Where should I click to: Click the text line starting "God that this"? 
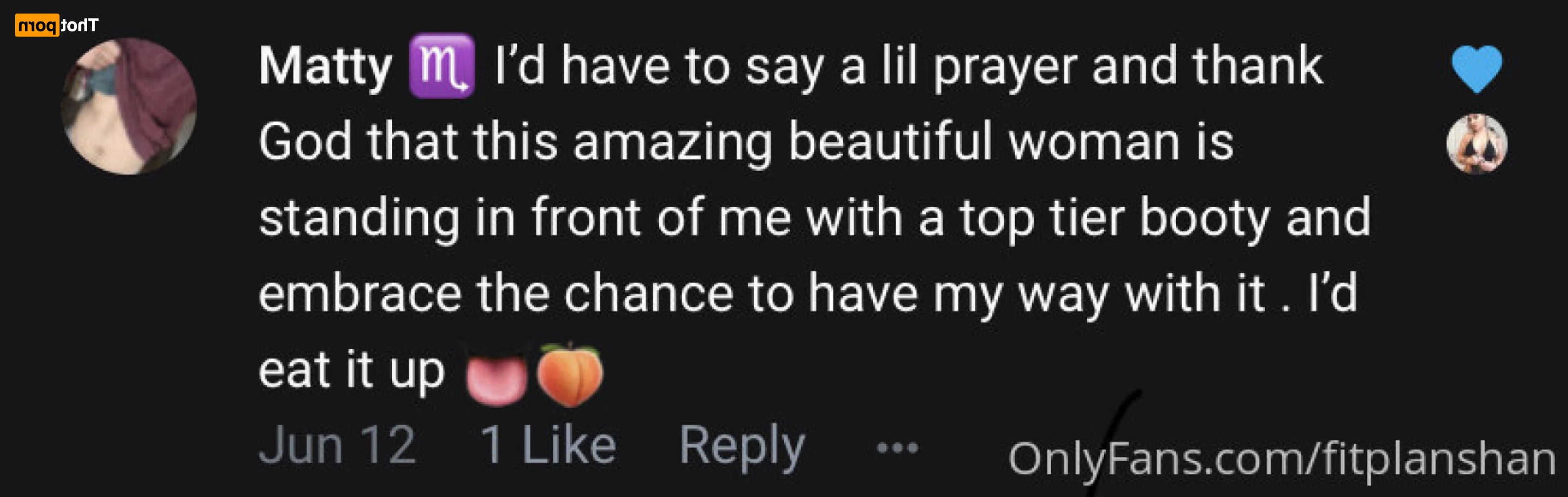(x=746, y=142)
